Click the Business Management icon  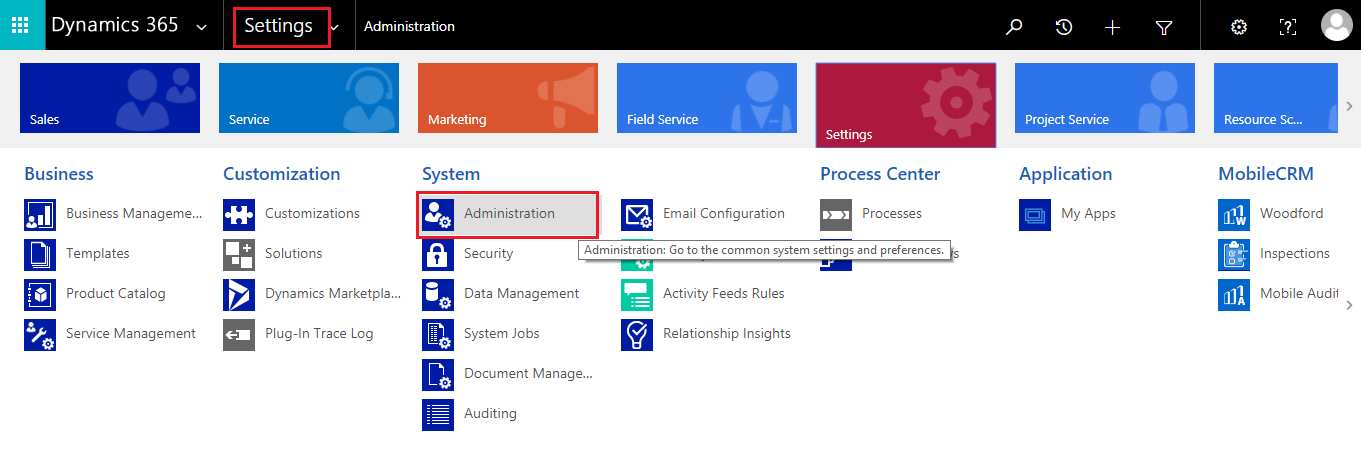point(40,214)
